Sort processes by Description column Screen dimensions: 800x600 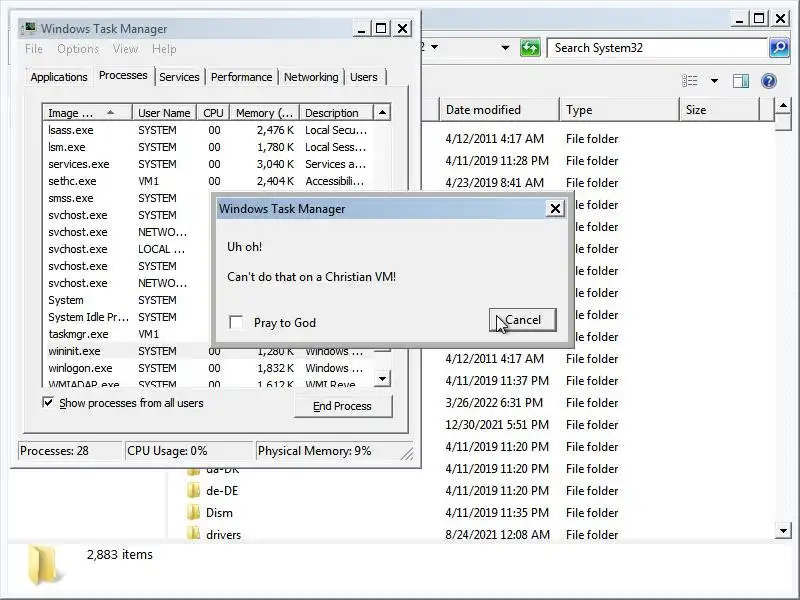click(x=336, y=113)
